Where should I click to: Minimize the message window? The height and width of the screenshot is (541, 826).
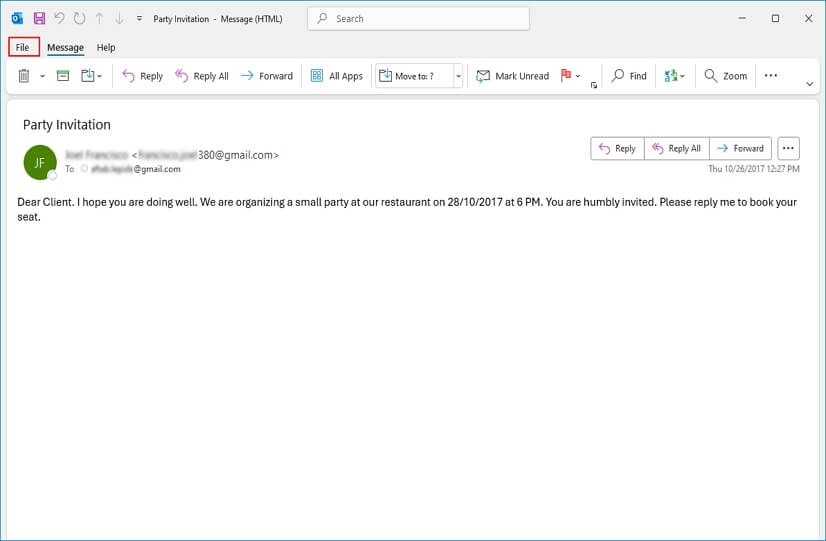742,18
